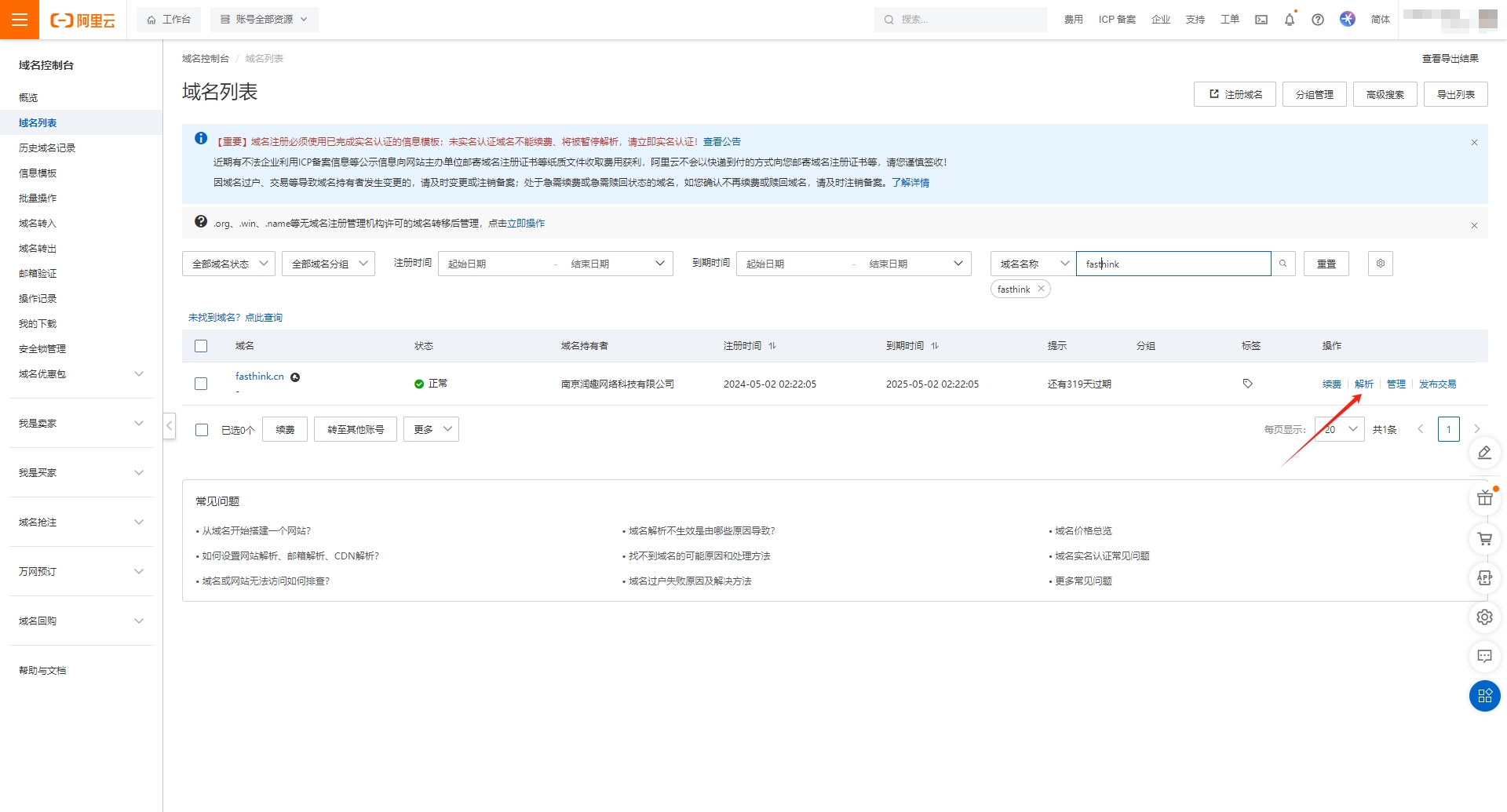Click the Manage link for fasthink.cn

pos(1396,384)
